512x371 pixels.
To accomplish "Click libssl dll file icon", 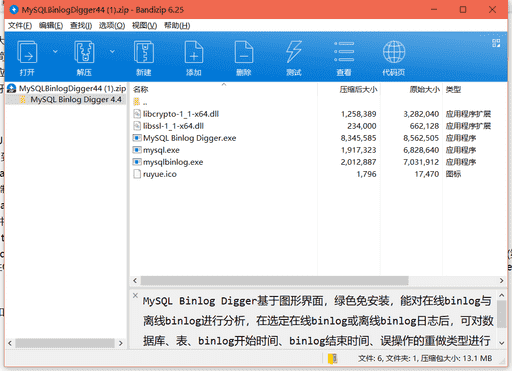I will 137,126.
